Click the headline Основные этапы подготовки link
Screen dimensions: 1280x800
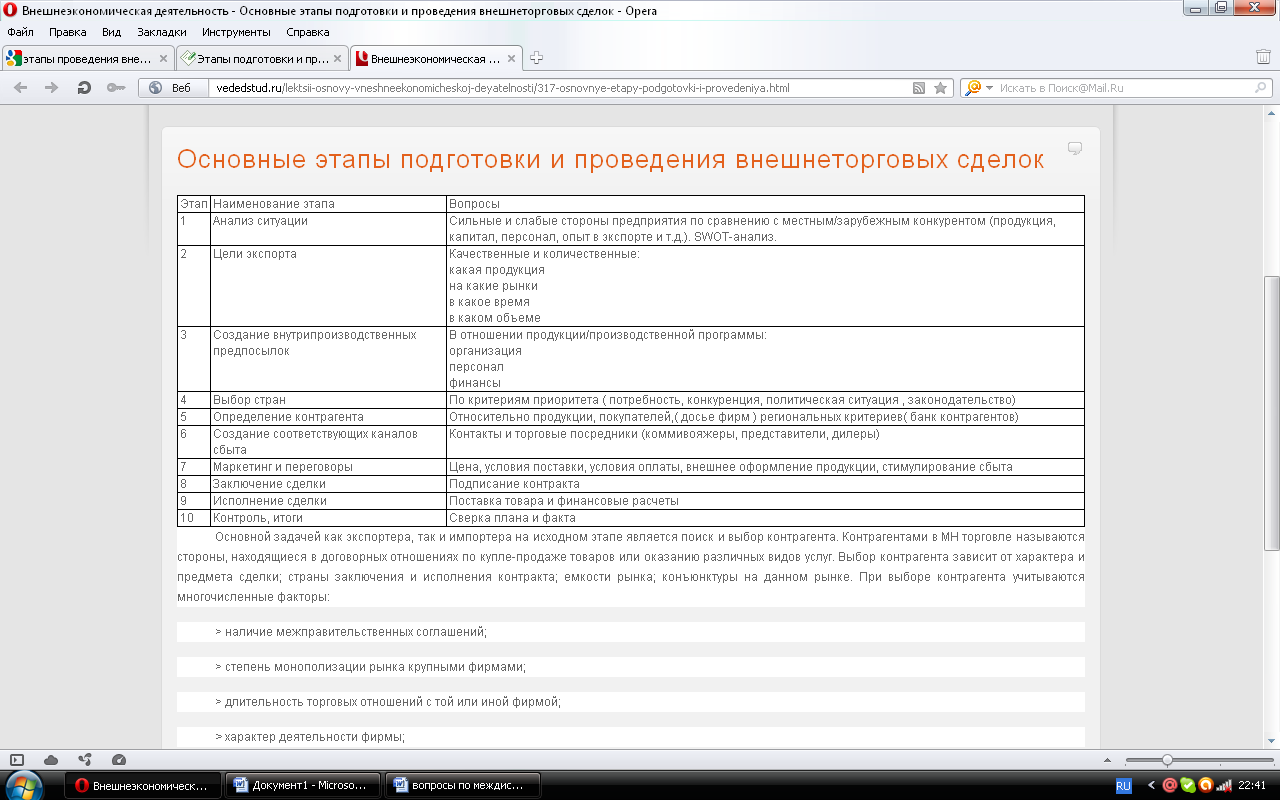(x=610, y=160)
